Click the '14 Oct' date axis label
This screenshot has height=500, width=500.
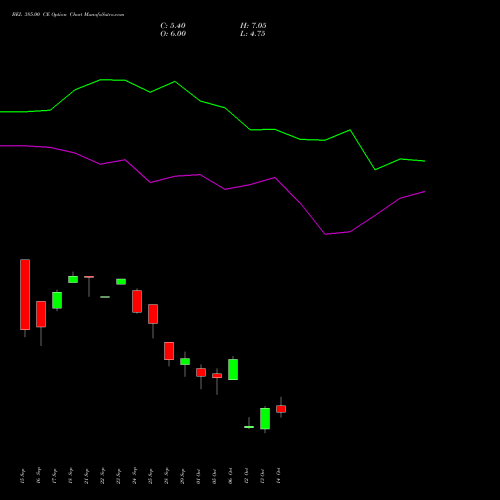pos(278,476)
